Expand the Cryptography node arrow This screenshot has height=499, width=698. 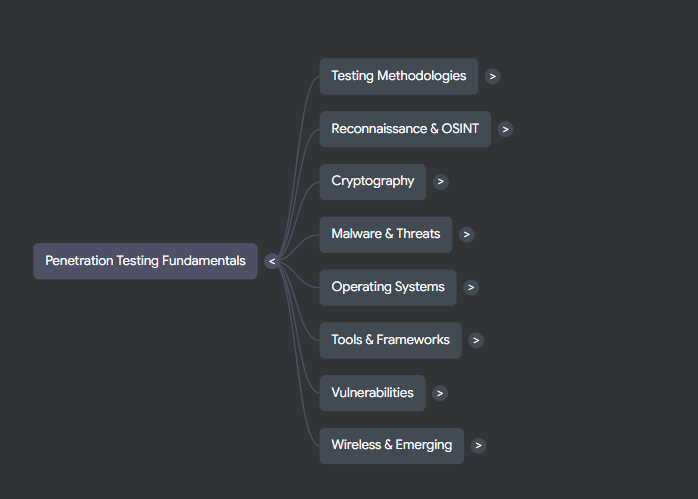click(440, 182)
